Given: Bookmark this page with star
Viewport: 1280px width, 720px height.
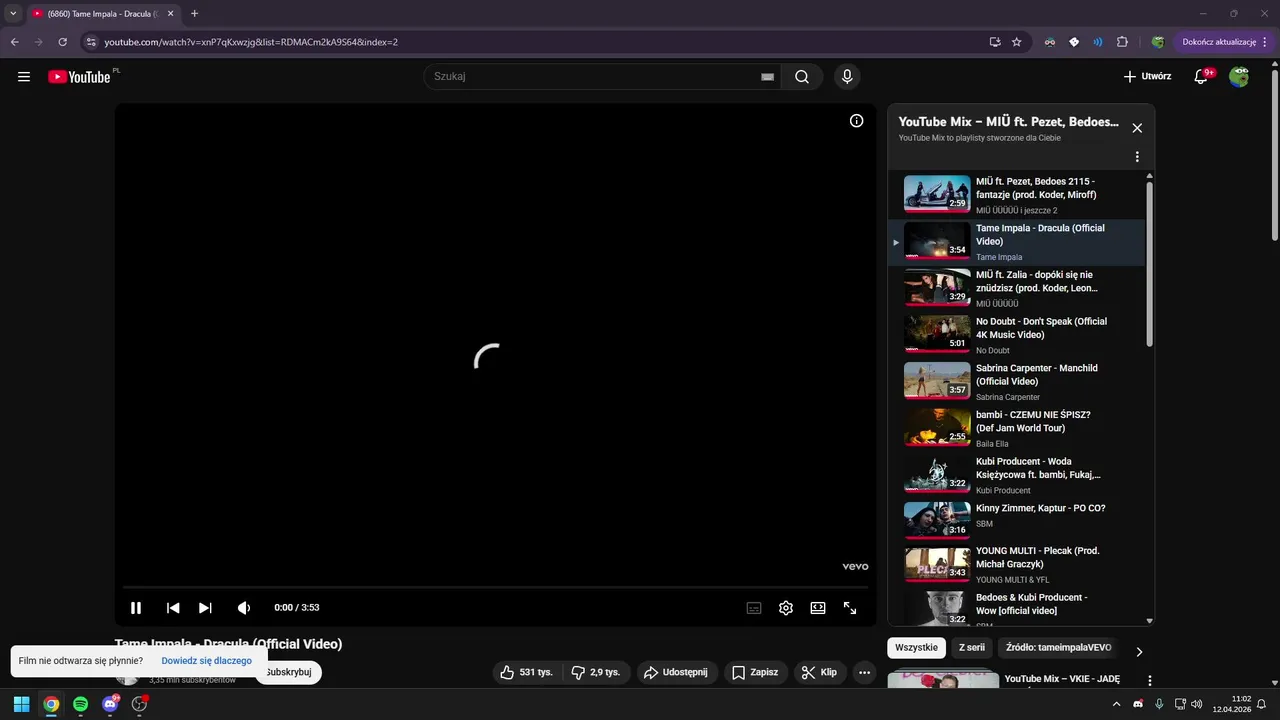Looking at the screenshot, I should (1016, 42).
